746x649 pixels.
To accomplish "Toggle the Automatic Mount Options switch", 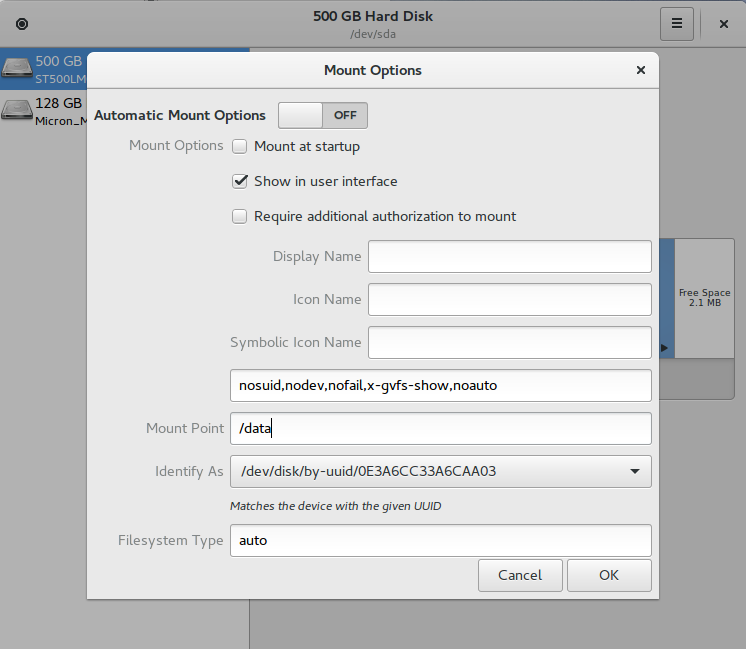I will (323, 115).
